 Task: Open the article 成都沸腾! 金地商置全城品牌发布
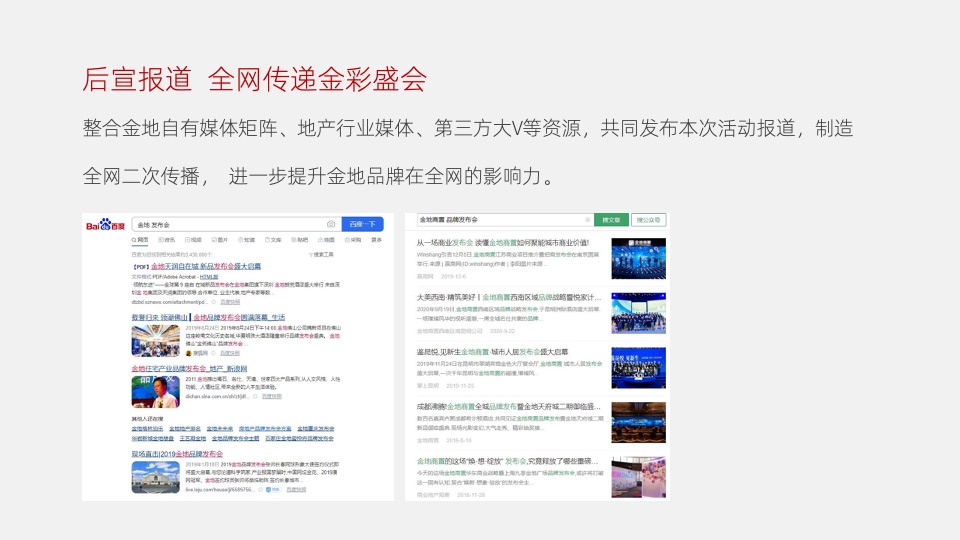coord(509,407)
